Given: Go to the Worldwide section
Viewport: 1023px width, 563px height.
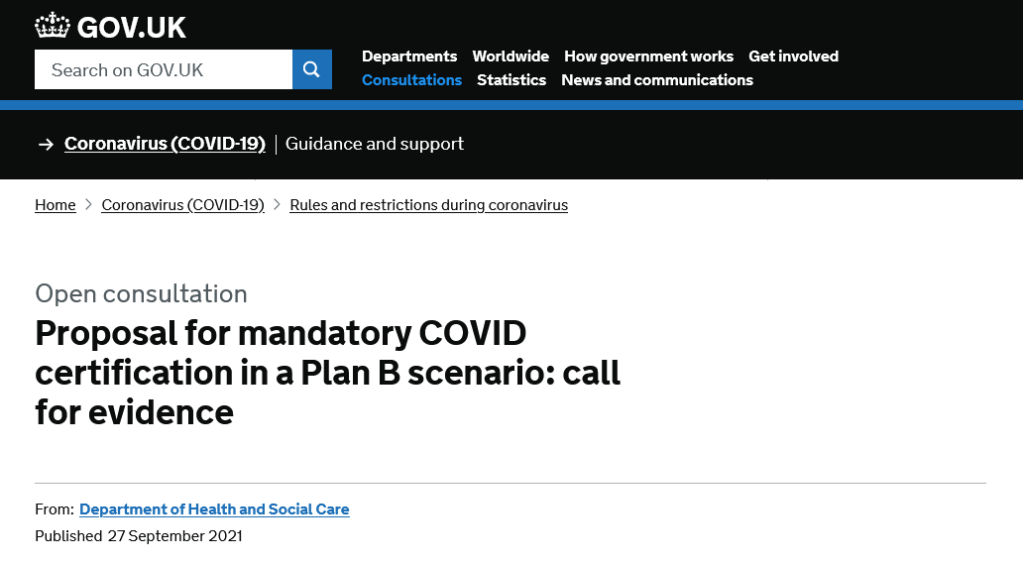Looking at the screenshot, I should (x=510, y=56).
